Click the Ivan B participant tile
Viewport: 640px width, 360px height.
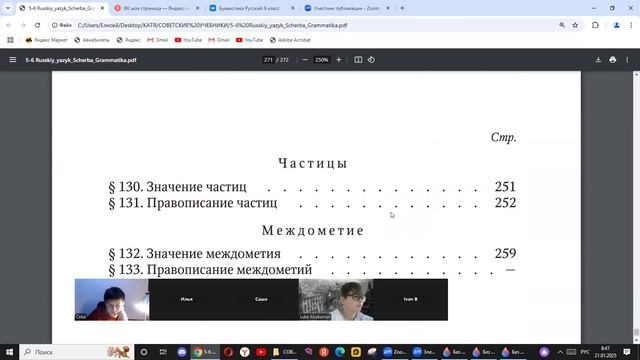coord(411,300)
